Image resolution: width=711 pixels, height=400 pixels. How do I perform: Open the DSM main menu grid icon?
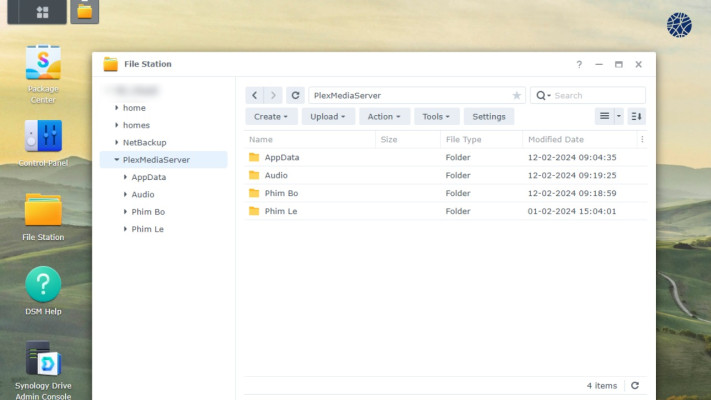click(42, 12)
